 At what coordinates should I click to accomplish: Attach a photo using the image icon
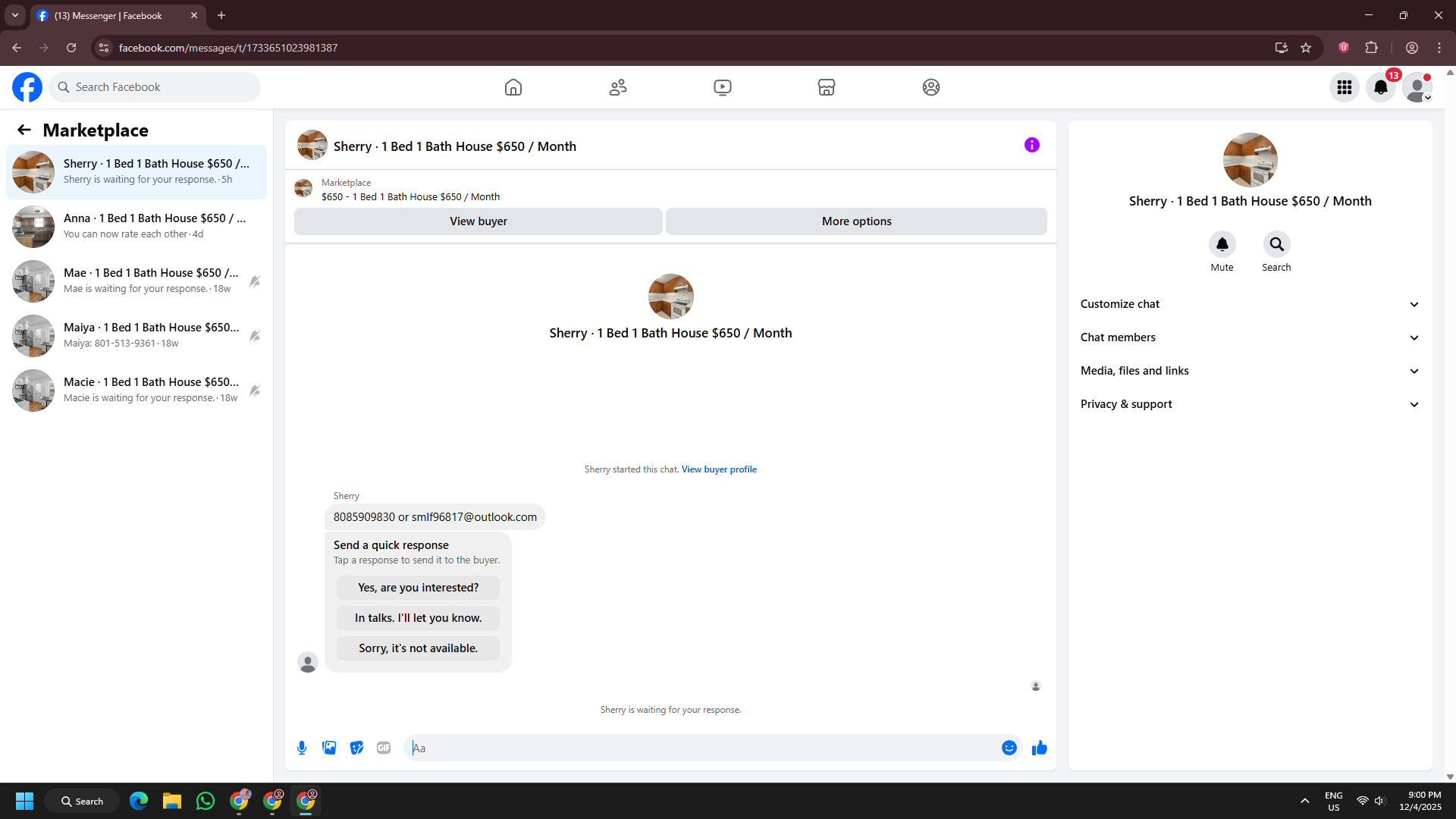click(329, 748)
